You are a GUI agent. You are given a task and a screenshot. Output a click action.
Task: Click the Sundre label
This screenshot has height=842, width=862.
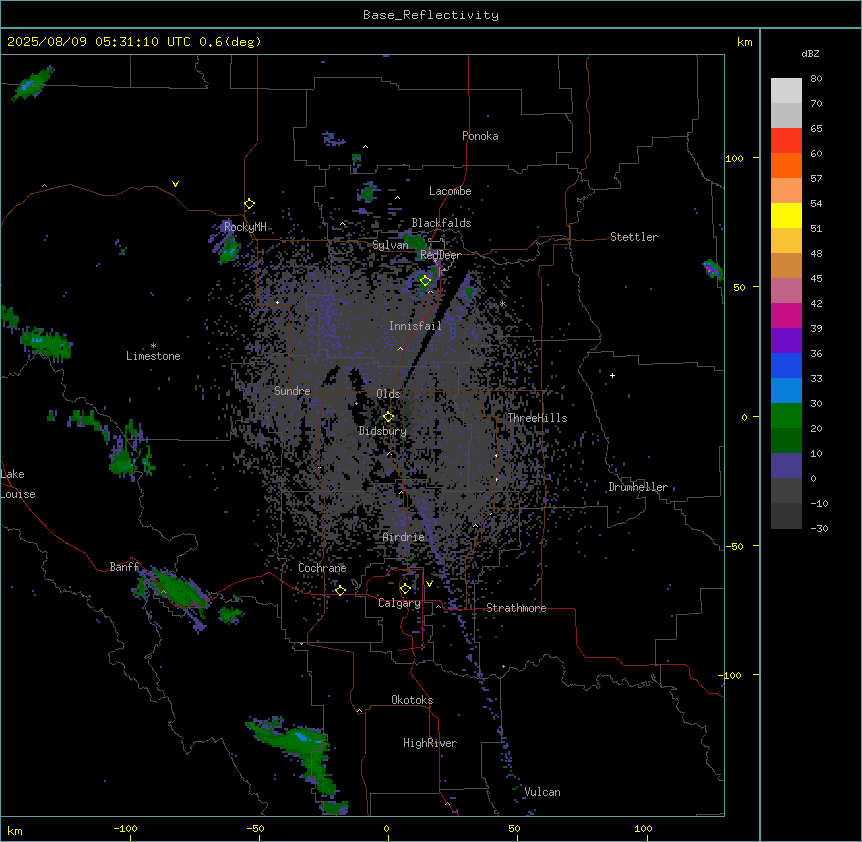(292, 391)
